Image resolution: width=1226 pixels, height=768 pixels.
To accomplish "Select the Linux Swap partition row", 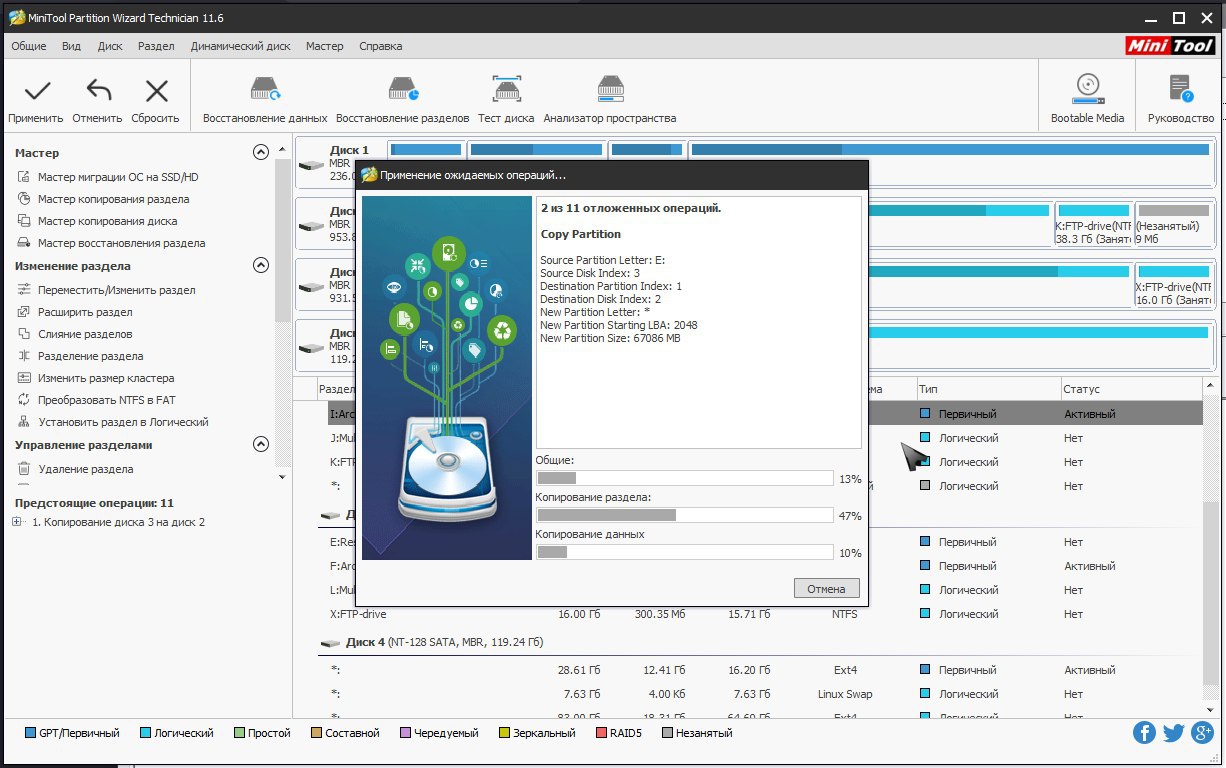I will pos(760,694).
